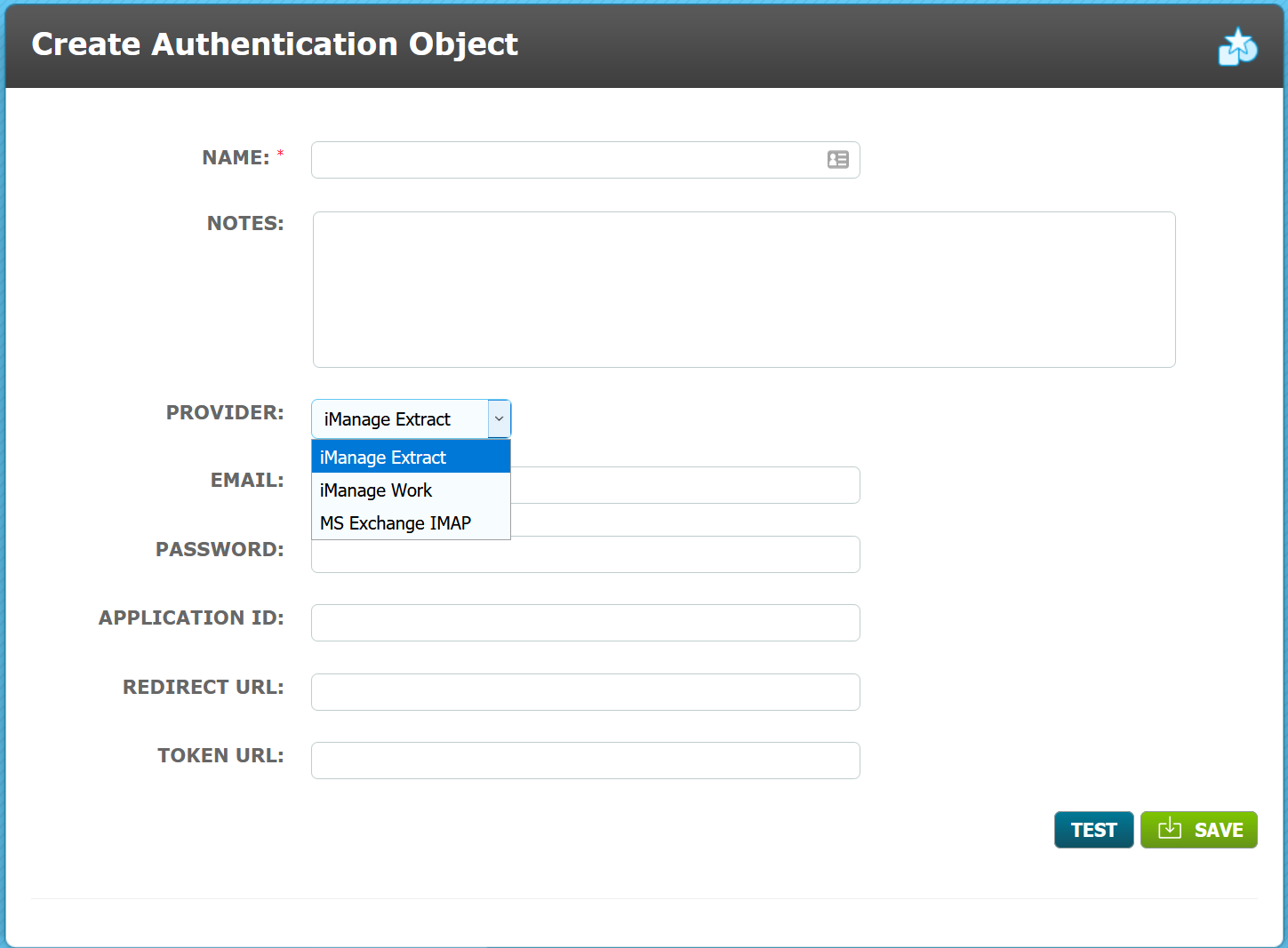
Task: Click the REDIRECT URL: label
Action: 204,687
